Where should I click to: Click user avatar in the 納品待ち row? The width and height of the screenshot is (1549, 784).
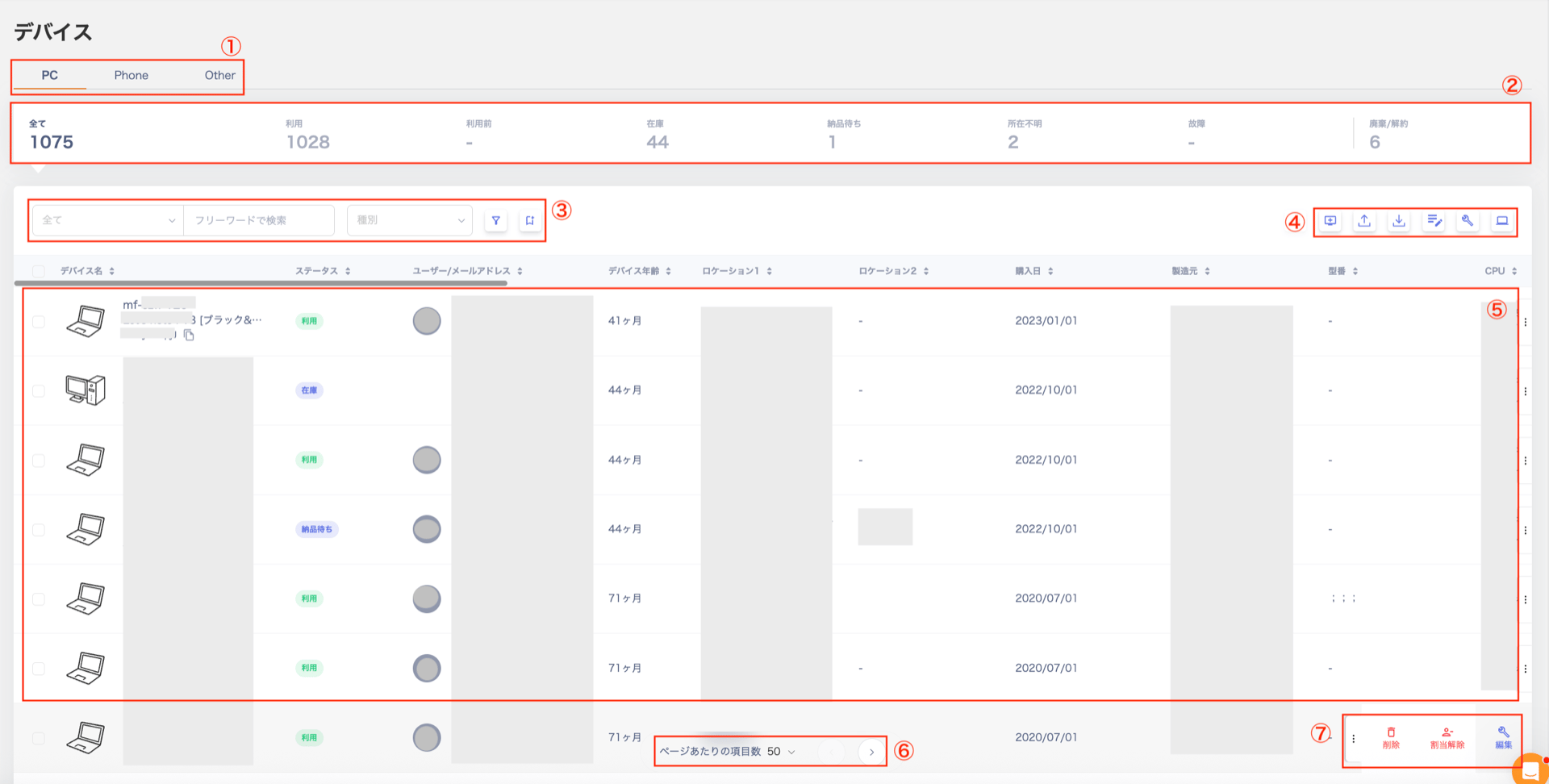coord(427,529)
